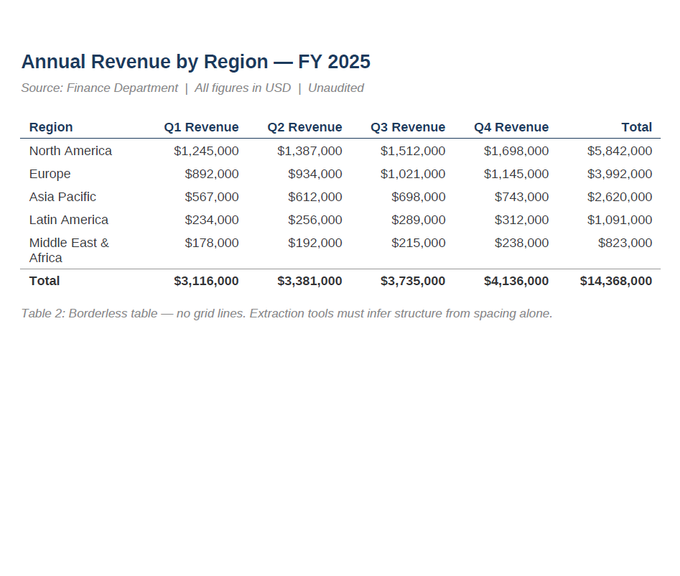Viewport: 680px width, 576px height.
Task: Click the Q4 Revenue column header
Action: [x=511, y=127]
